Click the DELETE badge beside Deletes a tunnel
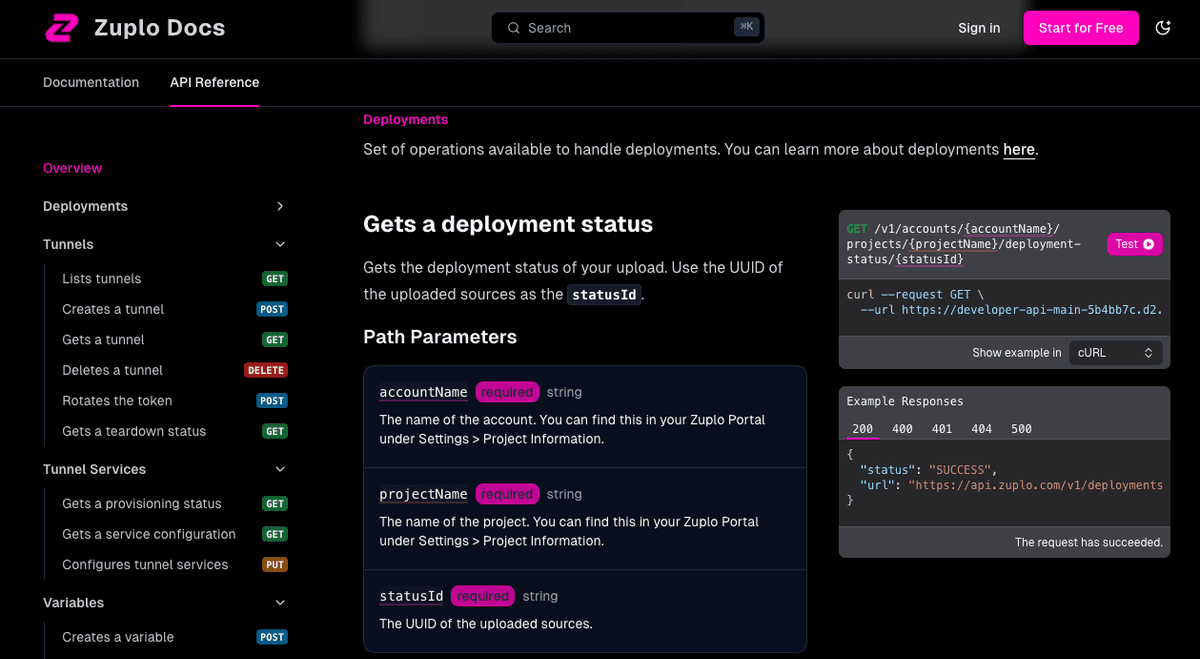The height and width of the screenshot is (659, 1200). coord(266,370)
